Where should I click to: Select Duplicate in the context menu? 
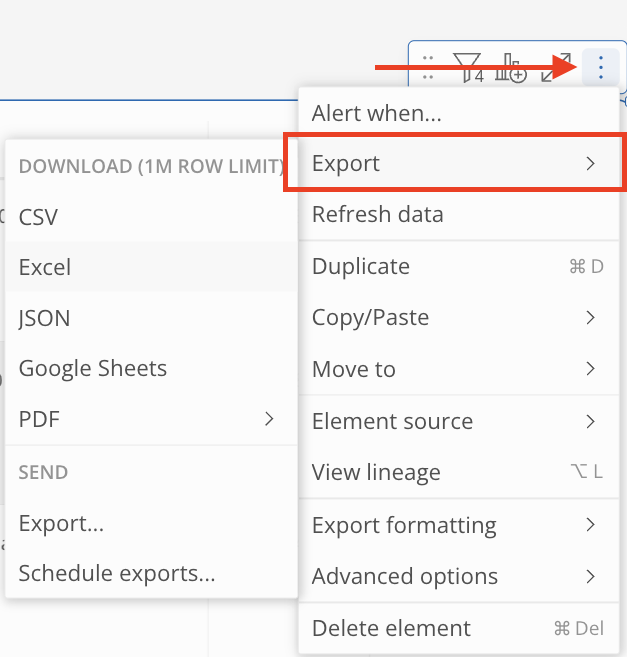tap(459, 266)
